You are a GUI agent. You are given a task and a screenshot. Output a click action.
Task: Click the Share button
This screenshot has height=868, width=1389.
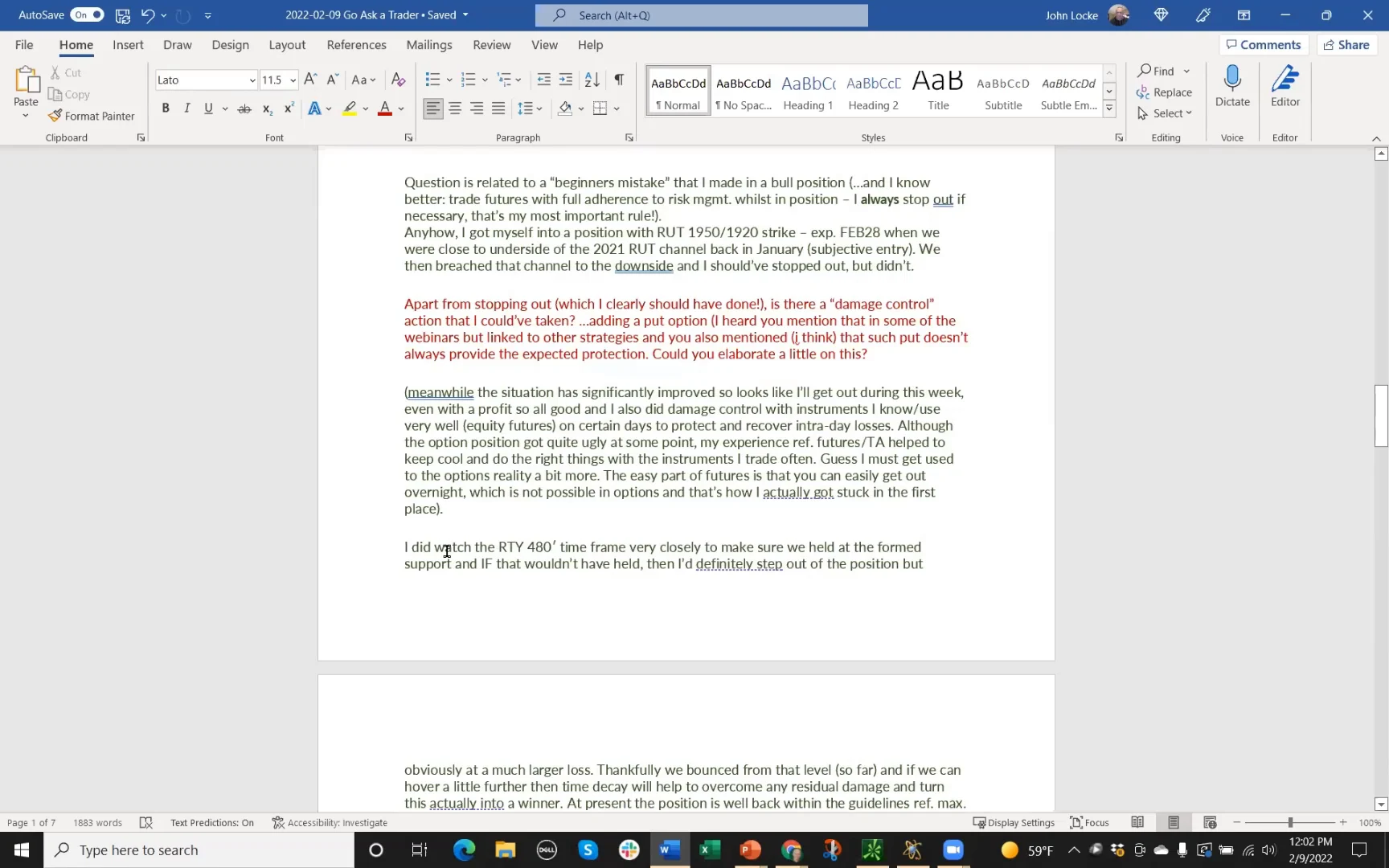coord(1346,45)
